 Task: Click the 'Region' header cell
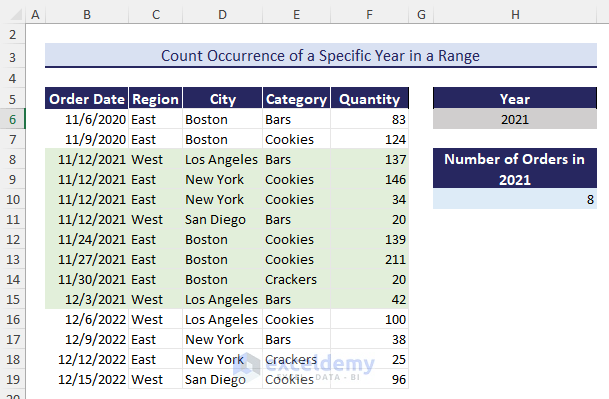pyautogui.click(x=155, y=99)
